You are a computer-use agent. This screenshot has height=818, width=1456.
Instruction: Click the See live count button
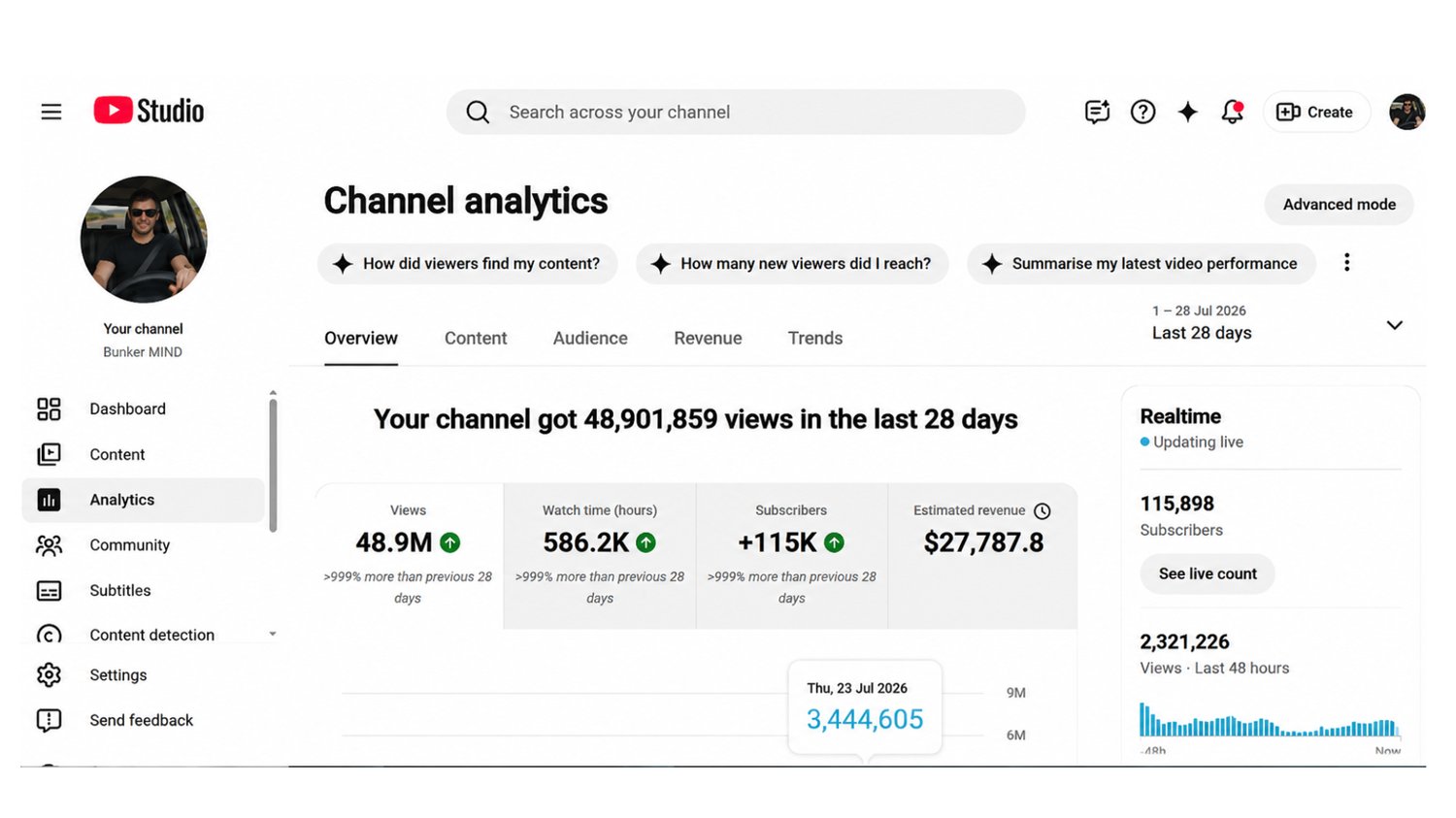point(1208,573)
